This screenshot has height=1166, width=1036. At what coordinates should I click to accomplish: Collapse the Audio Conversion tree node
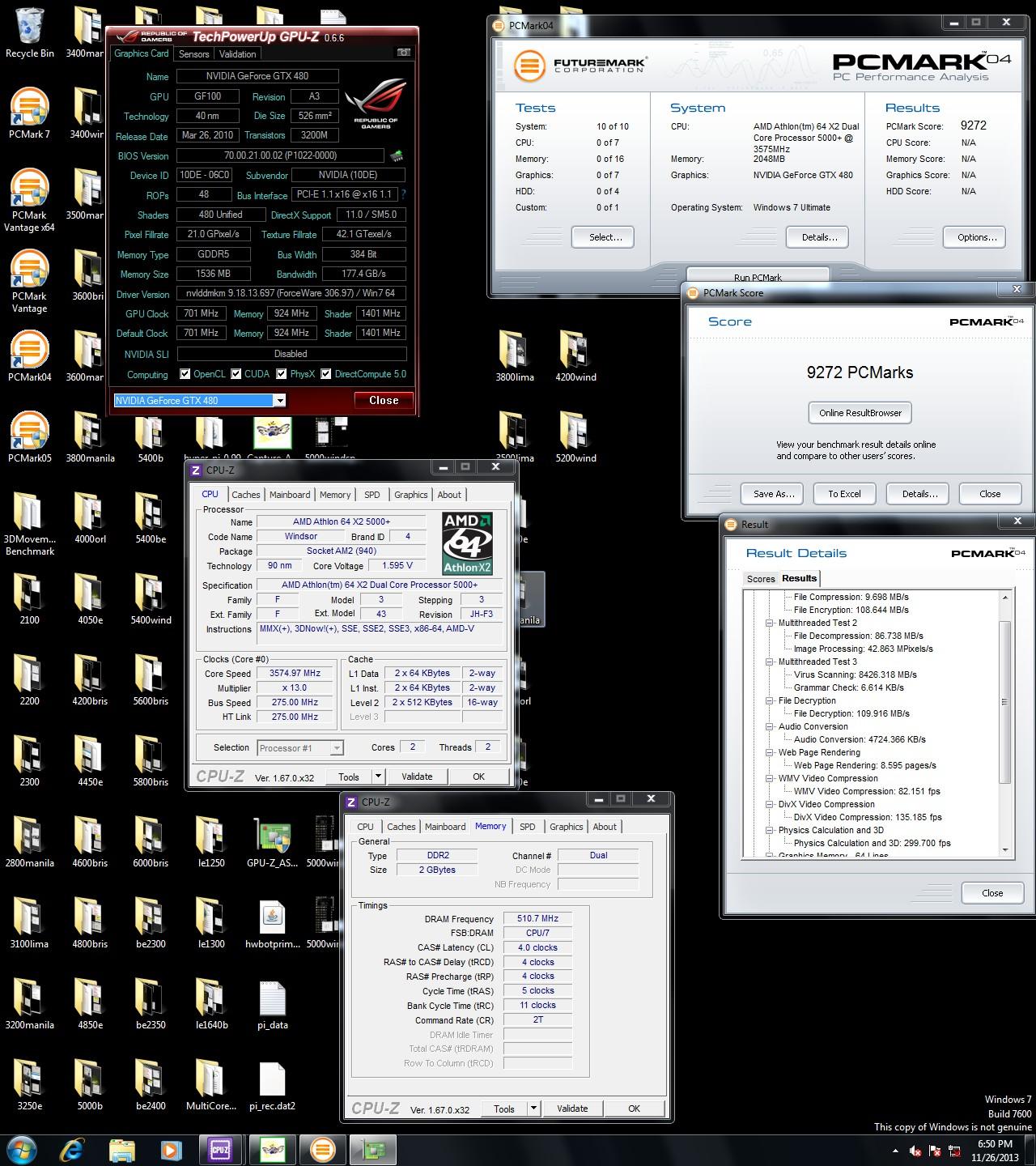tap(770, 726)
